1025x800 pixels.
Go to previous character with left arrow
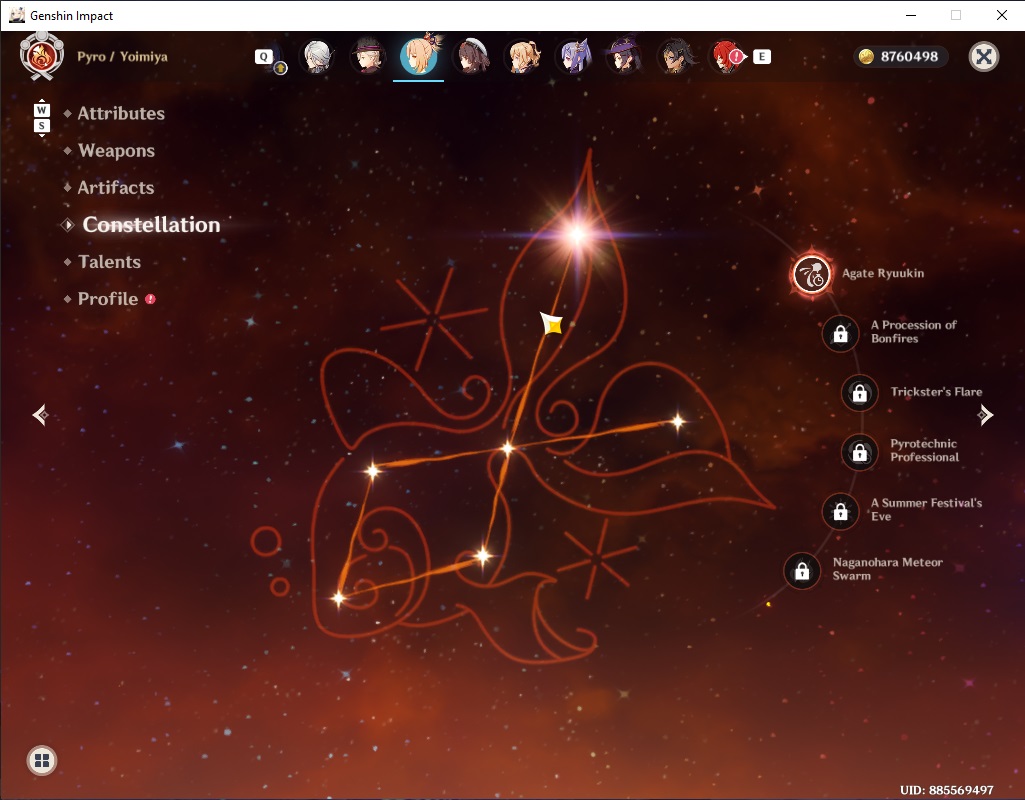tap(41, 414)
